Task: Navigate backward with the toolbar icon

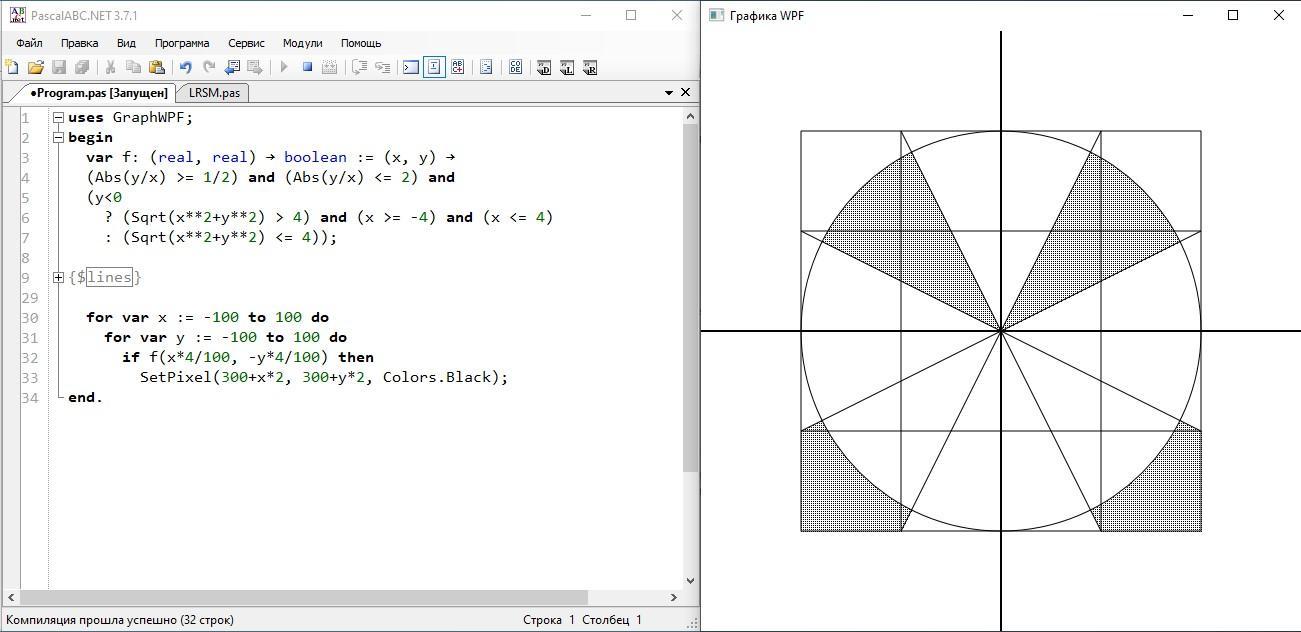Action: pyautogui.click(x=232, y=67)
